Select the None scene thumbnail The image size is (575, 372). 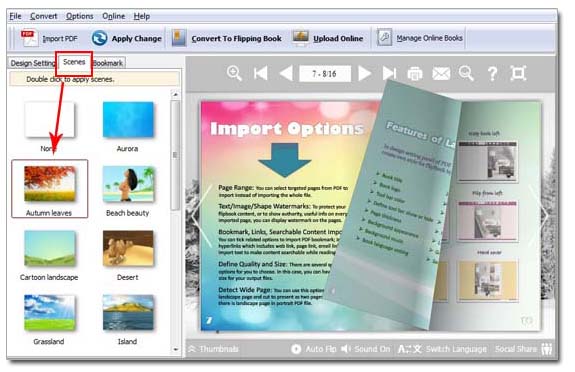(x=49, y=120)
